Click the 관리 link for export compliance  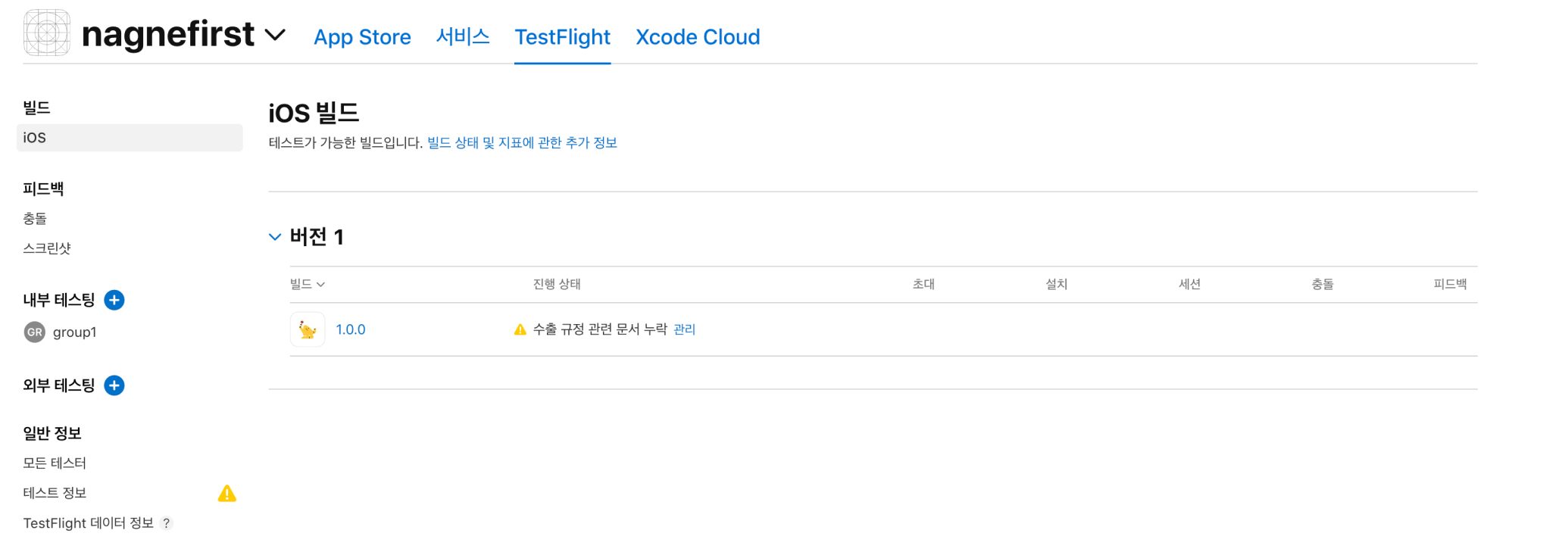(x=684, y=329)
